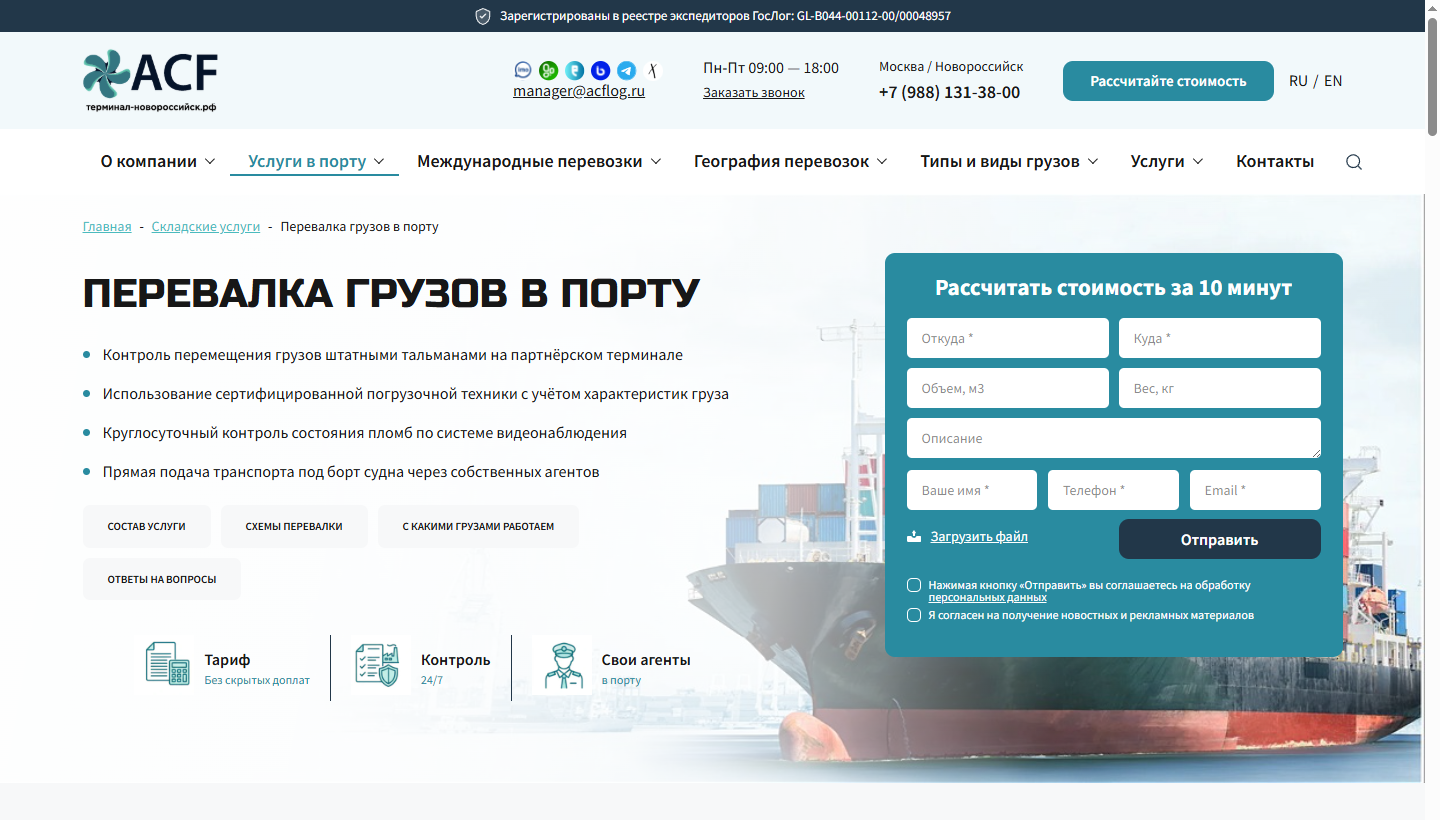Open the green messenger icon in the header
The width and height of the screenshot is (1440, 820).
[548, 70]
